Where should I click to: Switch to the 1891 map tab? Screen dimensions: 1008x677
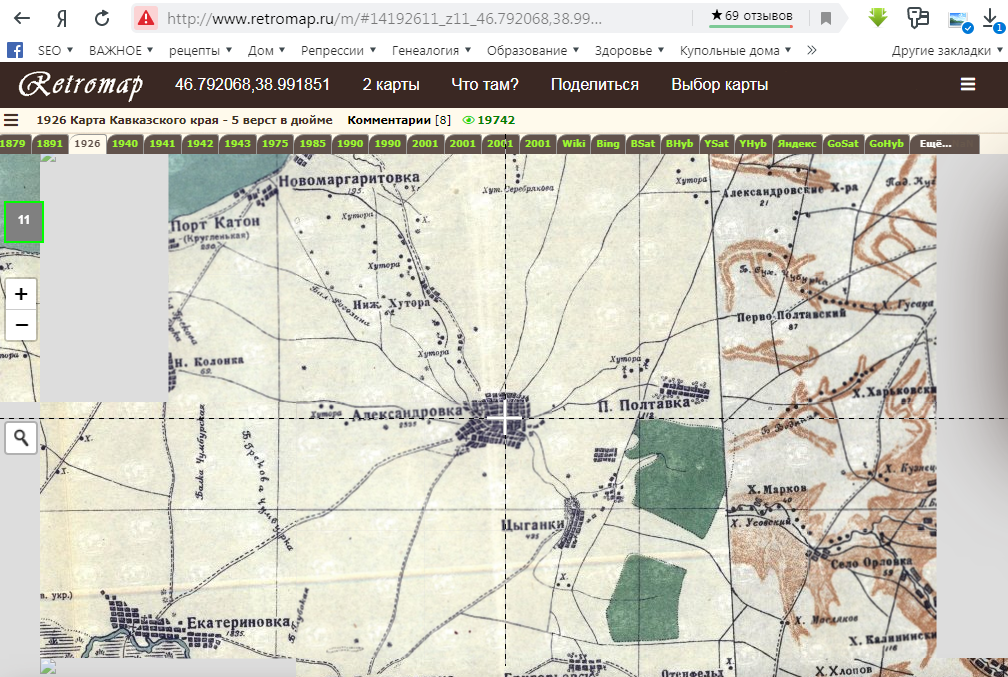click(50, 144)
